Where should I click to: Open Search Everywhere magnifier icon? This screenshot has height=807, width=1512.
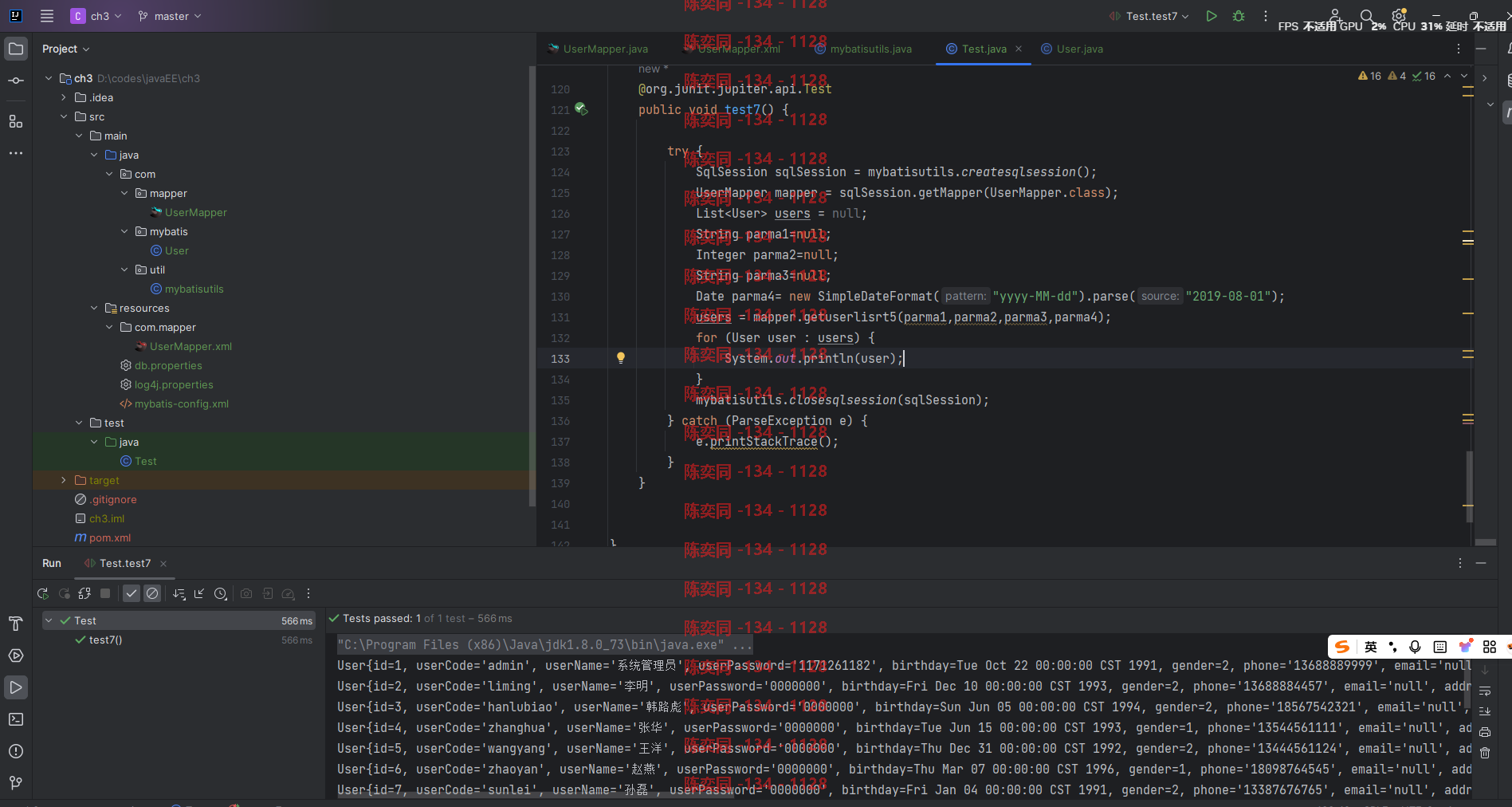pyautogui.click(x=1366, y=16)
